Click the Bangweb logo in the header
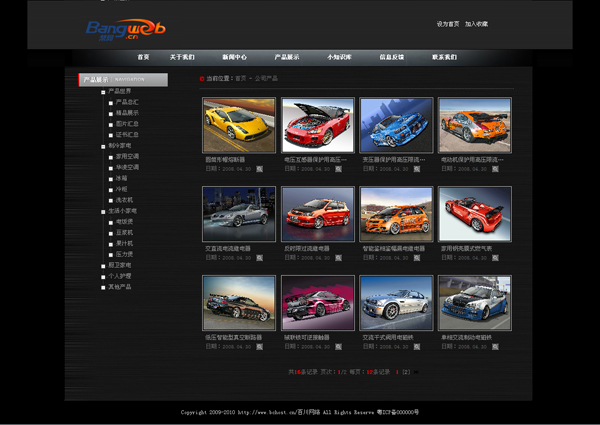 [125, 28]
